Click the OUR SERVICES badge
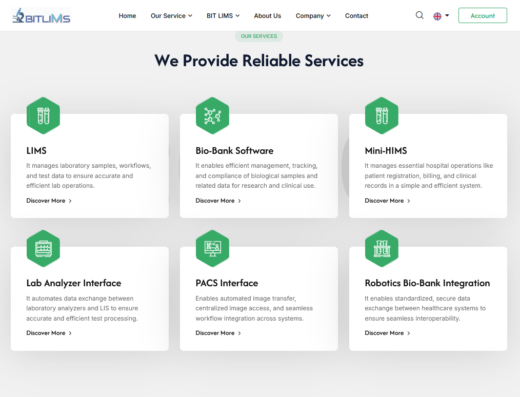520x397 pixels. (259, 36)
